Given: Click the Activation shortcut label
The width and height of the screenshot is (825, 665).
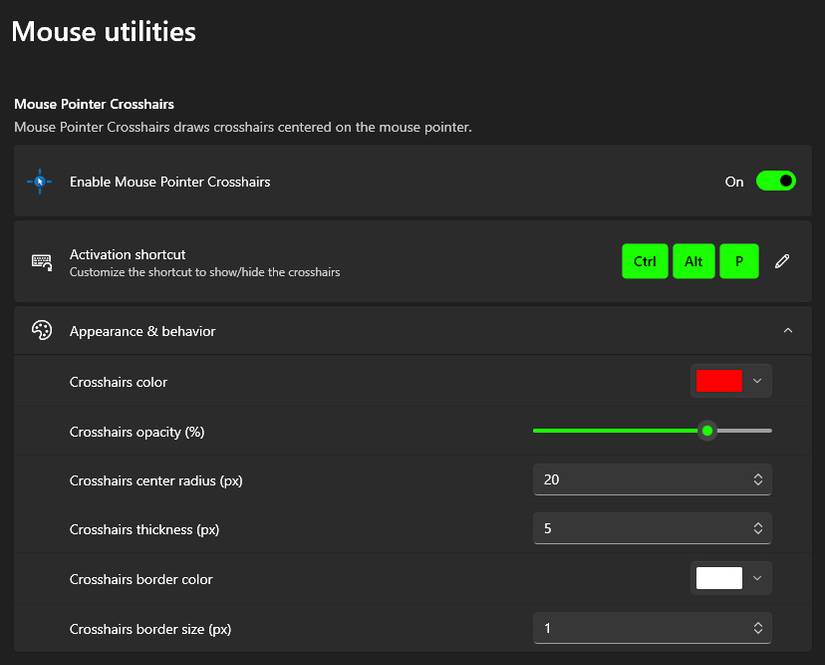Looking at the screenshot, I should pyautogui.click(x=127, y=255).
